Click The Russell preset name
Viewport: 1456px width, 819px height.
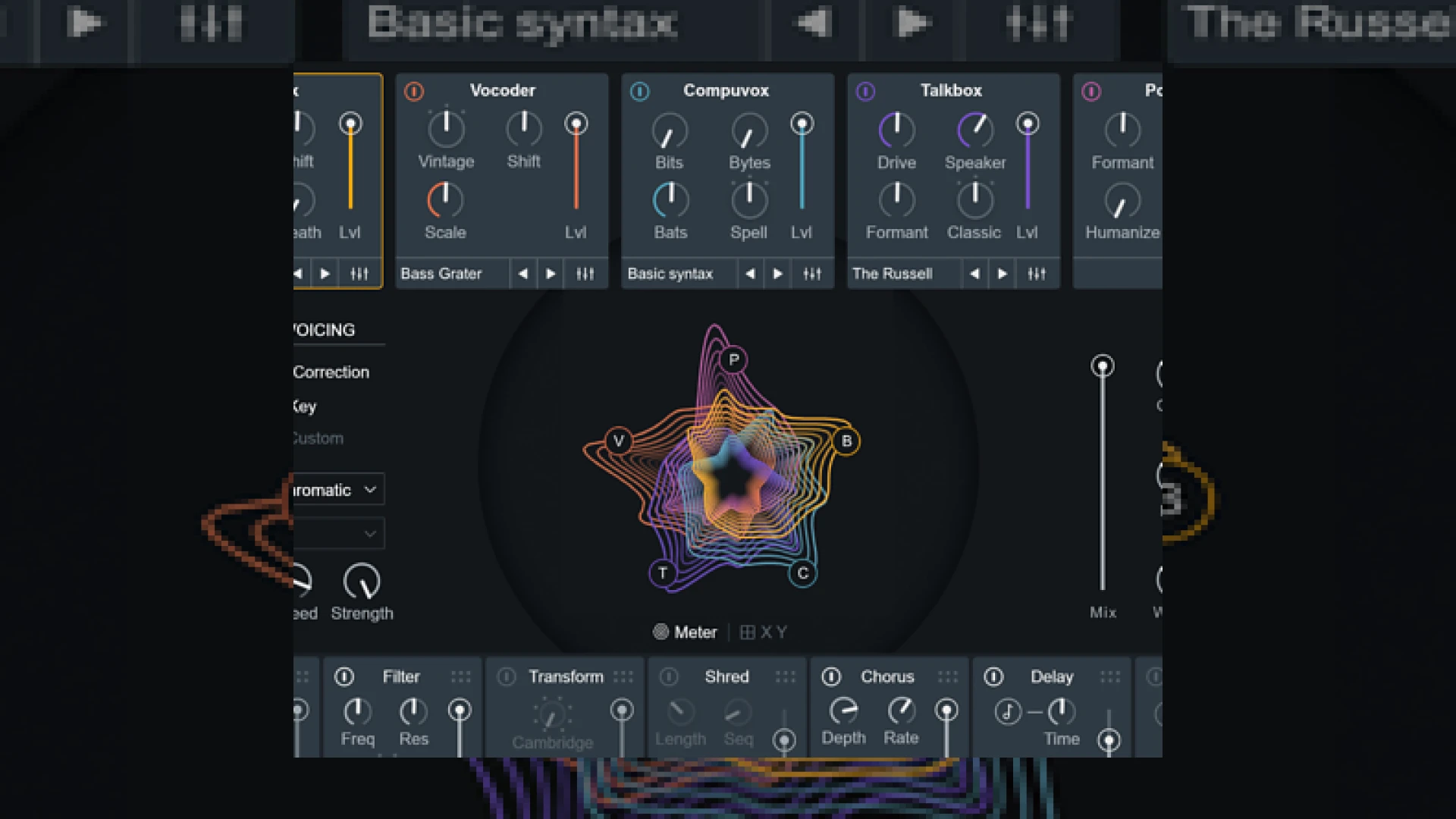point(893,274)
